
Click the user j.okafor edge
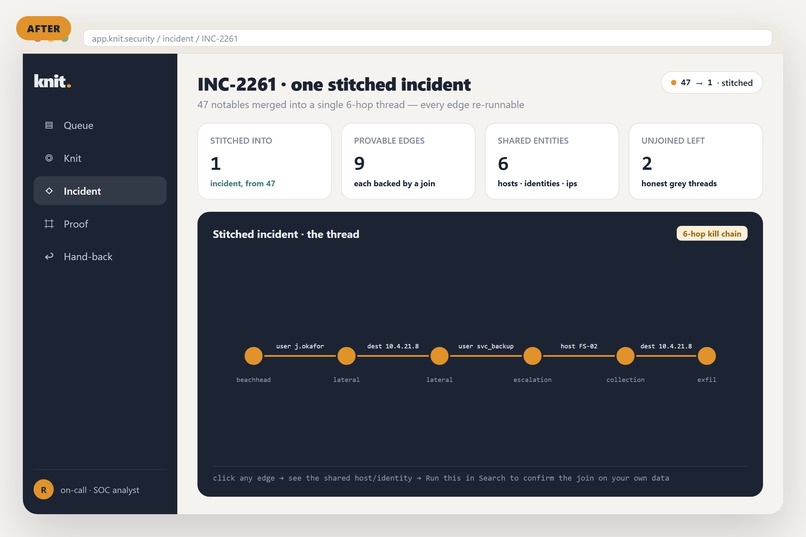(300, 356)
